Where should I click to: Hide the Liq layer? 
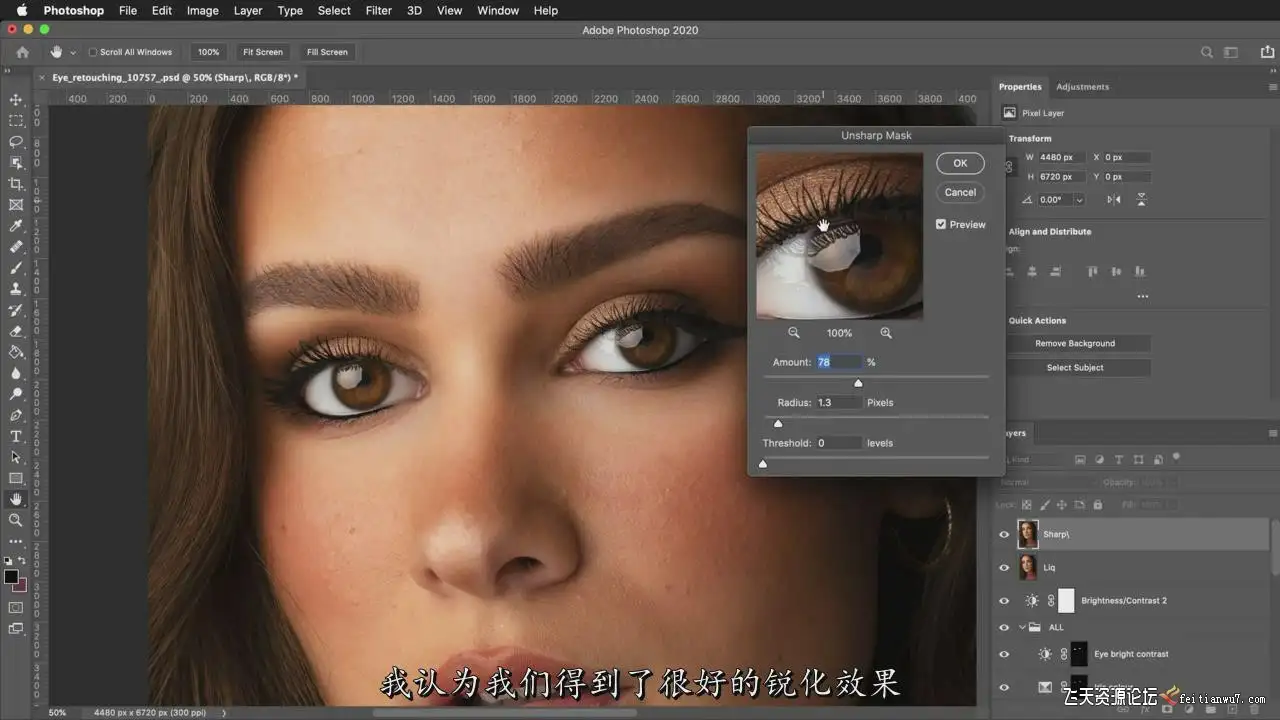(x=1004, y=568)
